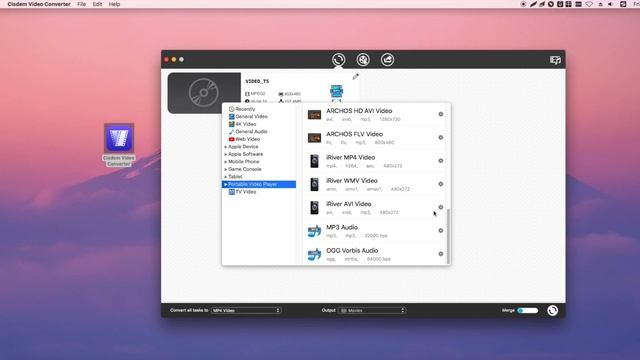Select the iRiver MP4 Video preset
Screen dimensions: 640x360
coord(375,161)
